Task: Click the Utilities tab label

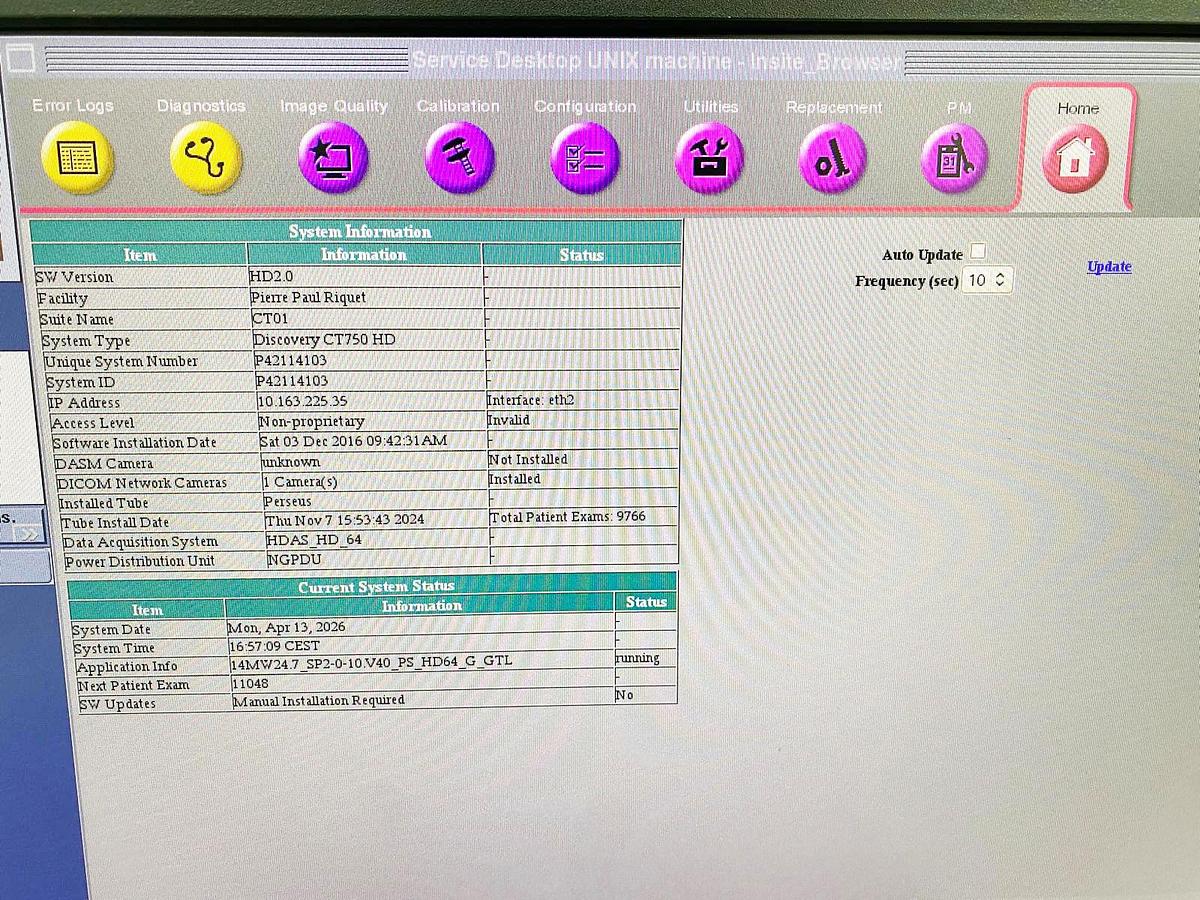Action: (711, 106)
